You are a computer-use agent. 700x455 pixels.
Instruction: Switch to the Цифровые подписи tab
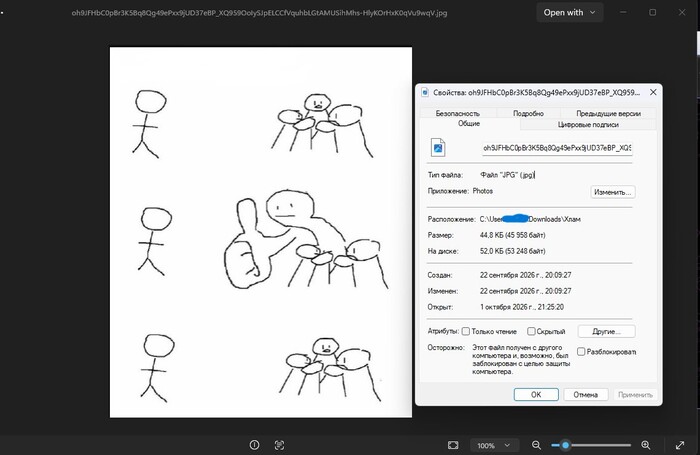point(588,125)
